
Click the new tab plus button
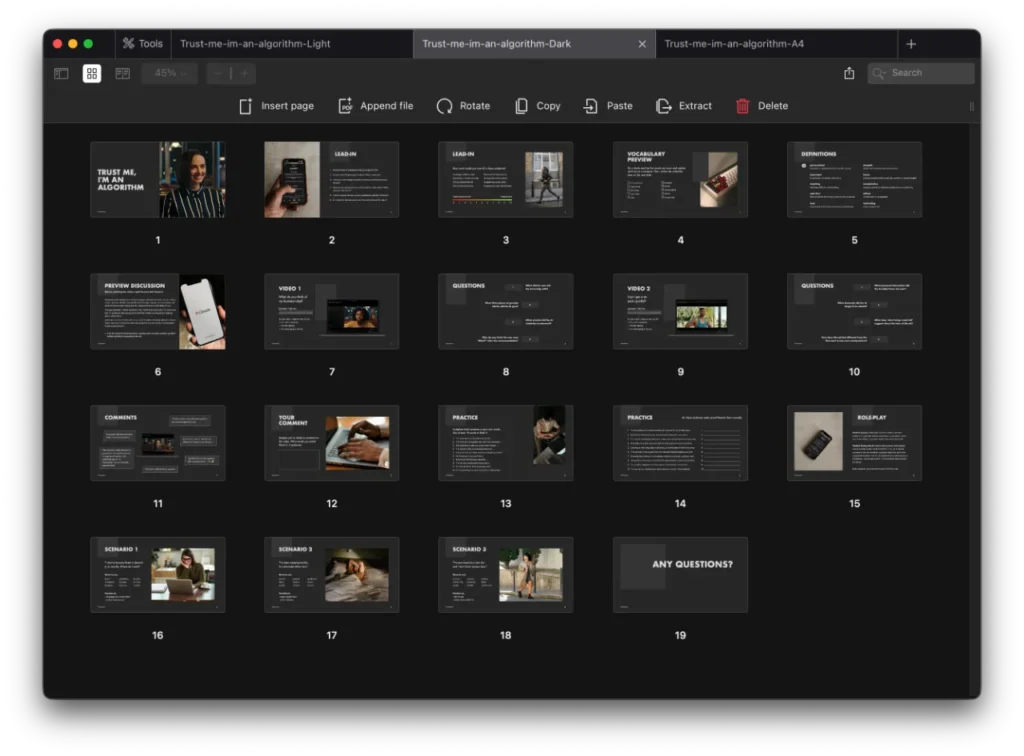click(911, 43)
